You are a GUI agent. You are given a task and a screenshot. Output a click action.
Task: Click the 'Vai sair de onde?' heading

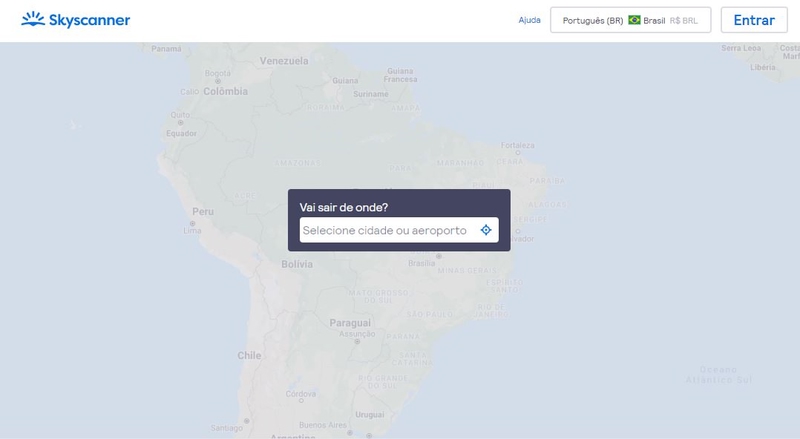click(x=344, y=207)
